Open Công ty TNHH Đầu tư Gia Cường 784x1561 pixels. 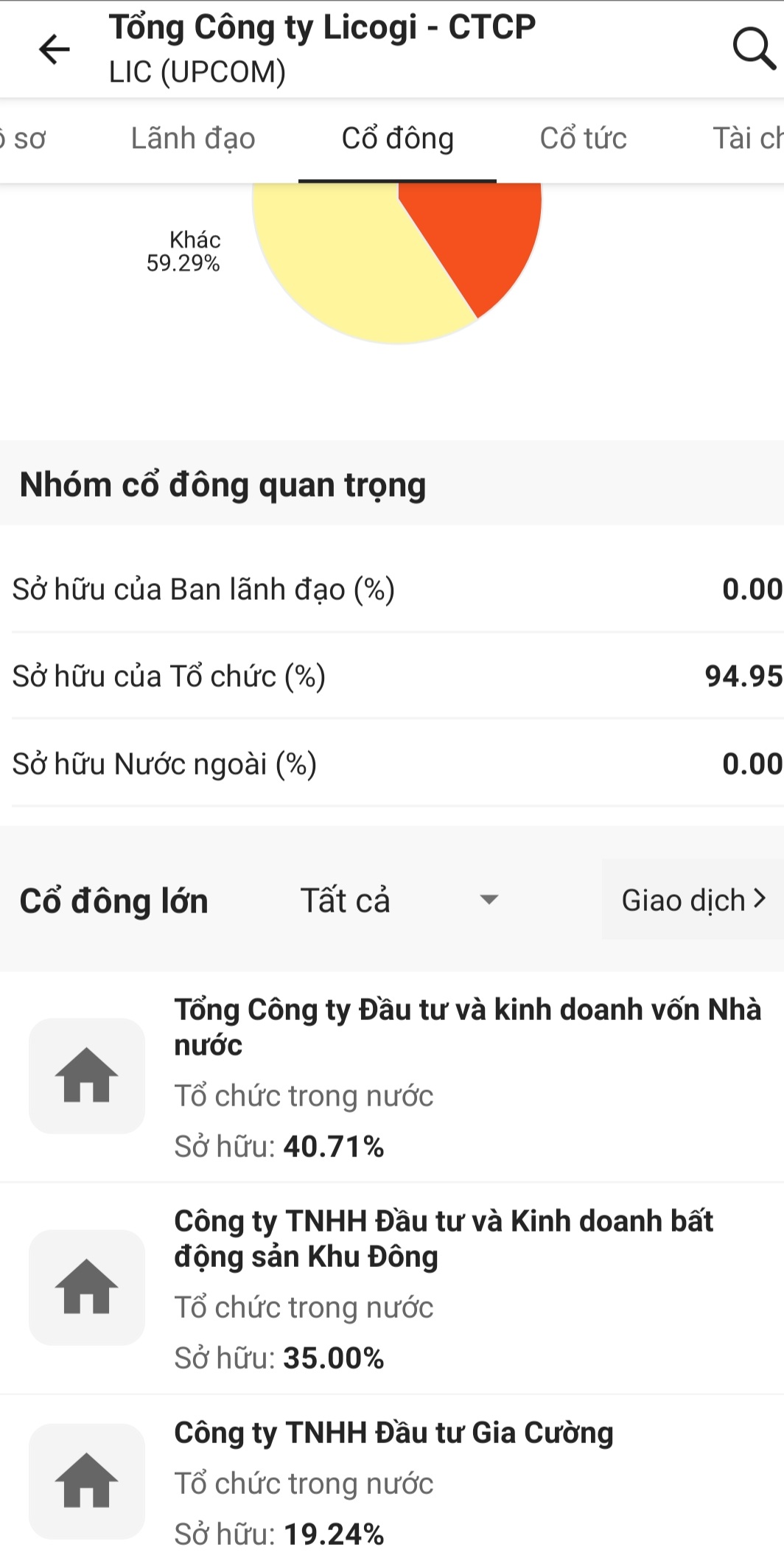tap(393, 1433)
